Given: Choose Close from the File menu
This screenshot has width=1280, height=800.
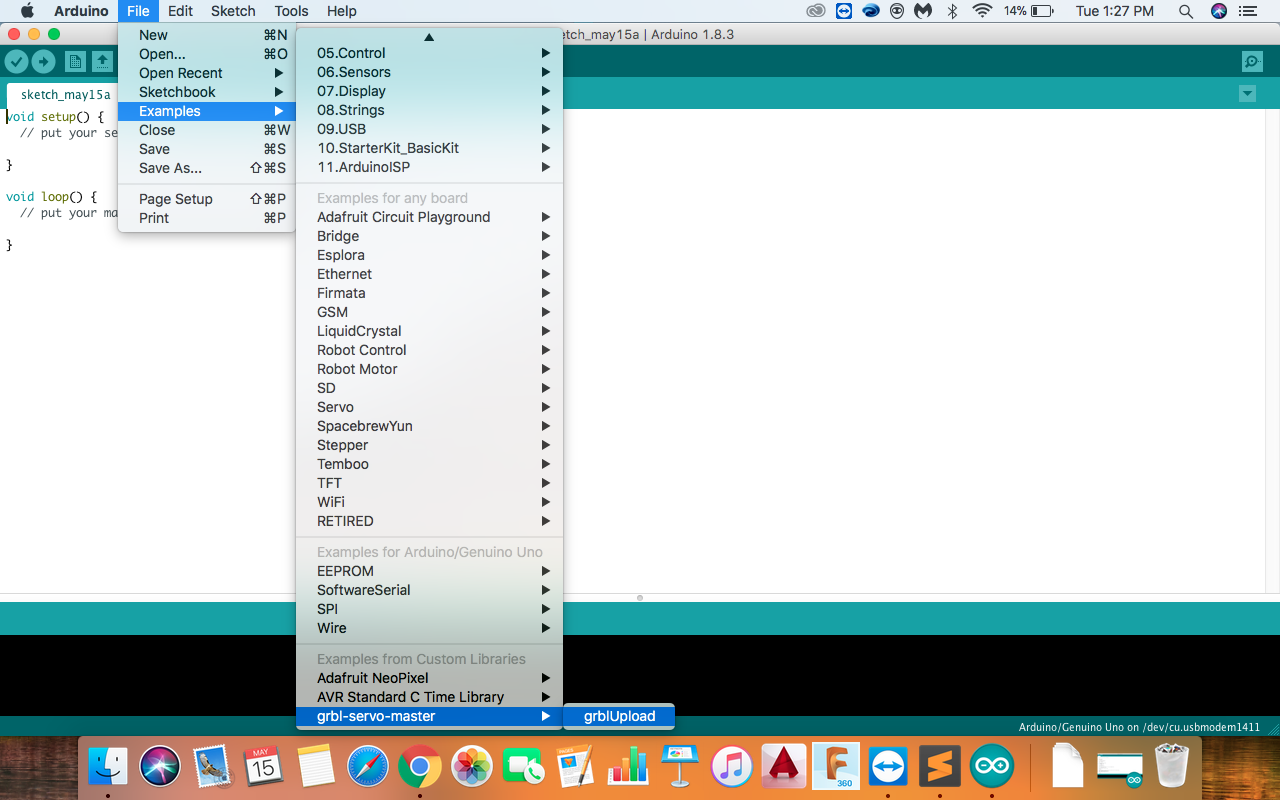Looking at the screenshot, I should pos(206,130).
